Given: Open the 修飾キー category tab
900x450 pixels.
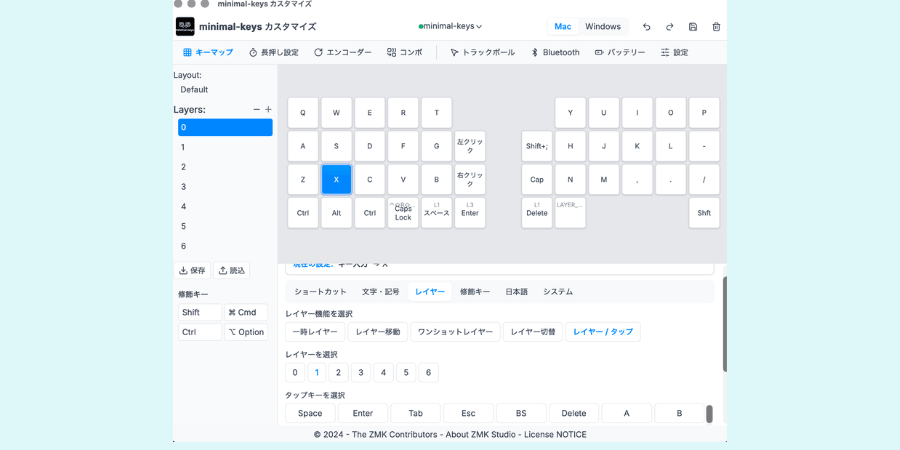Looking at the screenshot, I should point(475,292).
